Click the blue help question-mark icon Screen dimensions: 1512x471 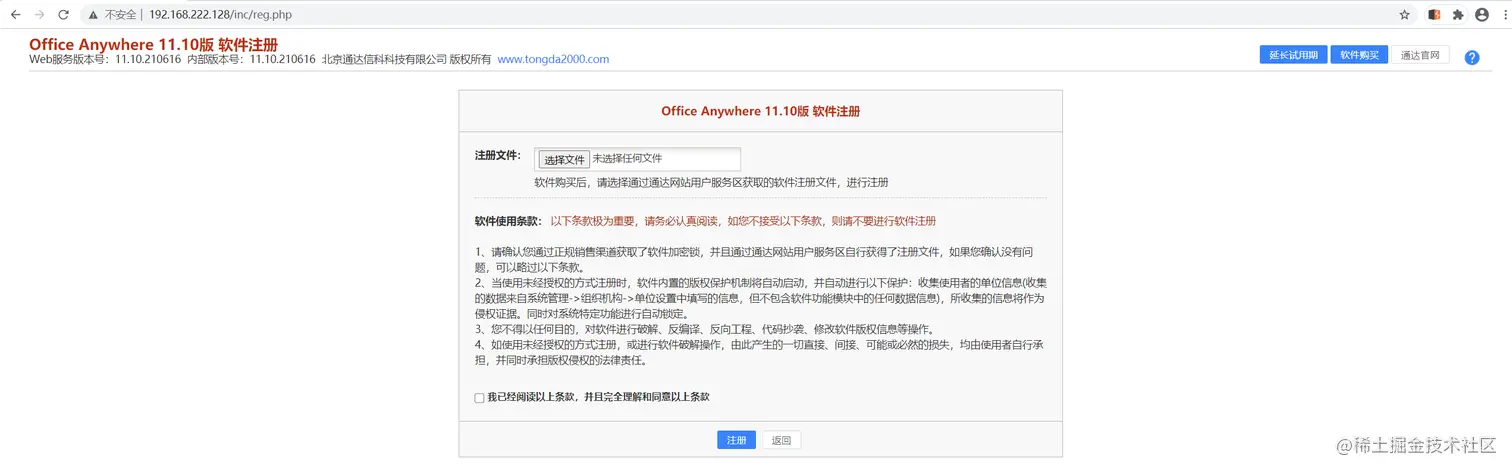[x=1472, y=58]
